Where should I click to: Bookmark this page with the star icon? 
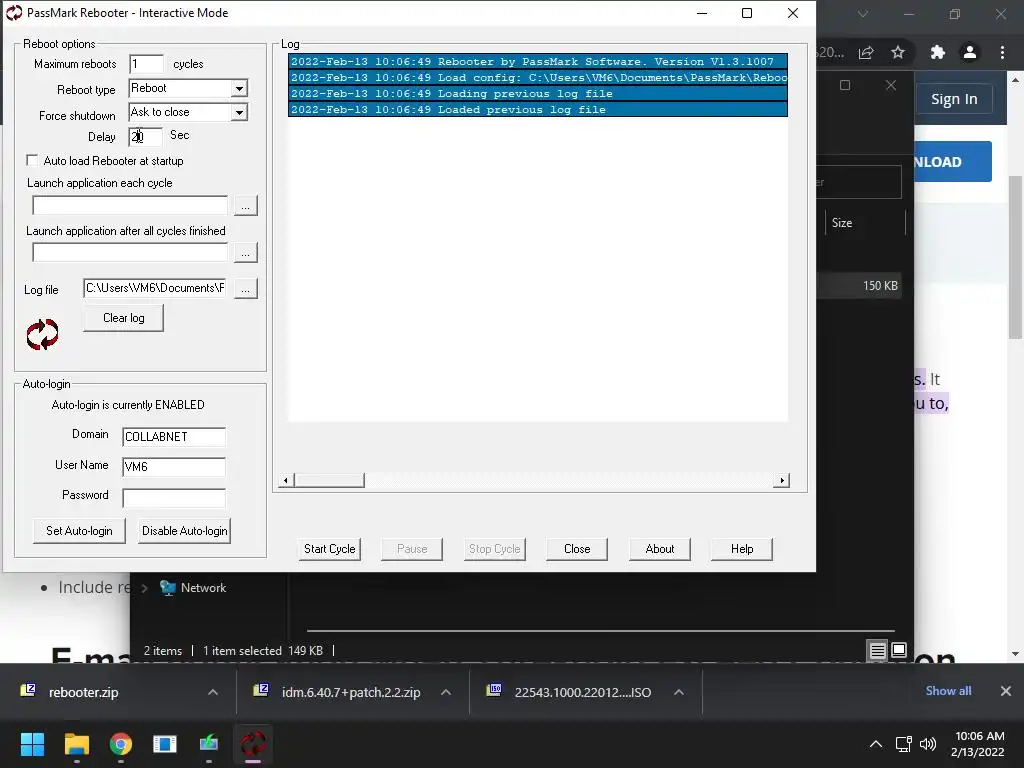pos(898,52)
